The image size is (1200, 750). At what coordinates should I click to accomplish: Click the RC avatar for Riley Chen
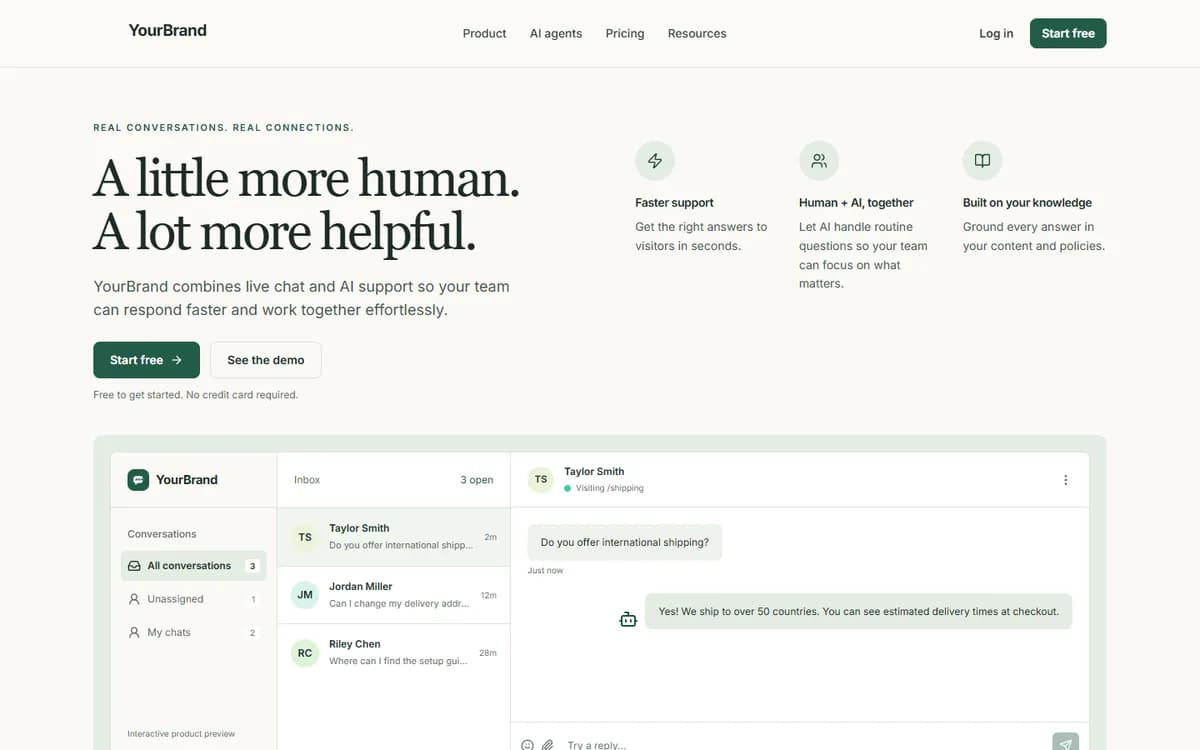pyautogui.click(x=305, y=653)
